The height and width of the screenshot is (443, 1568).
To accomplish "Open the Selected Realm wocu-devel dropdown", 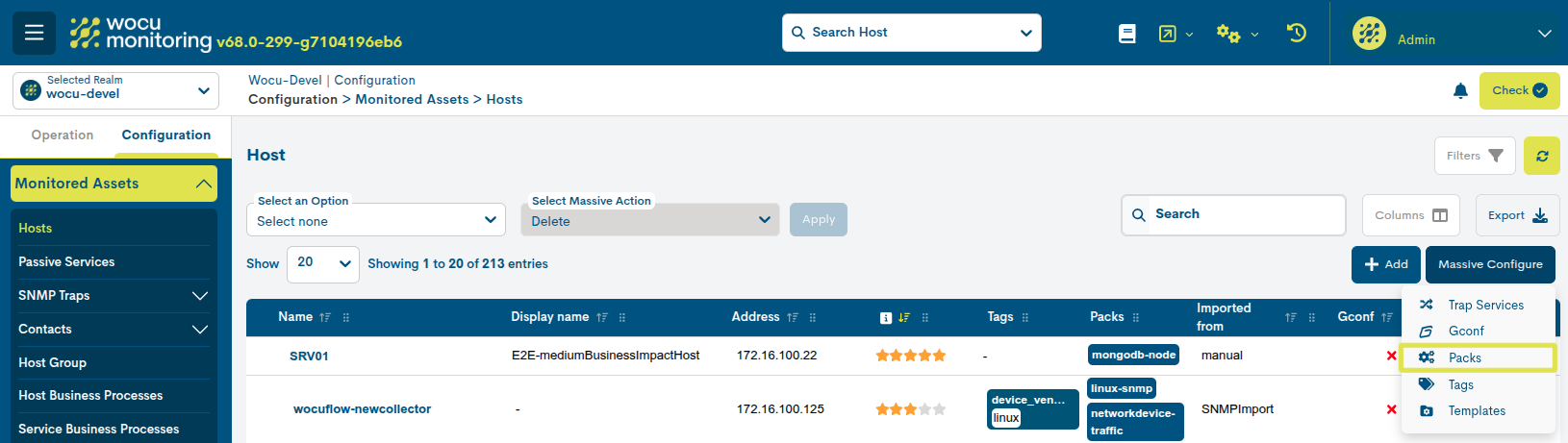I will click(x=115, y=90).
